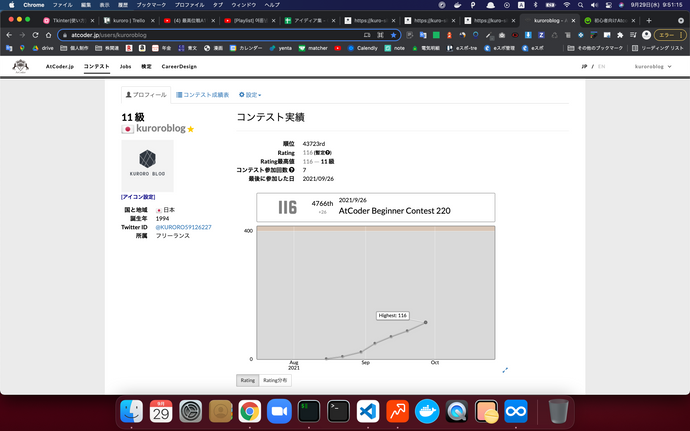Toggle the bookmark star in the address bar
Image resolution: width=690 pixels, height=431 pixels.
point(393,35)
